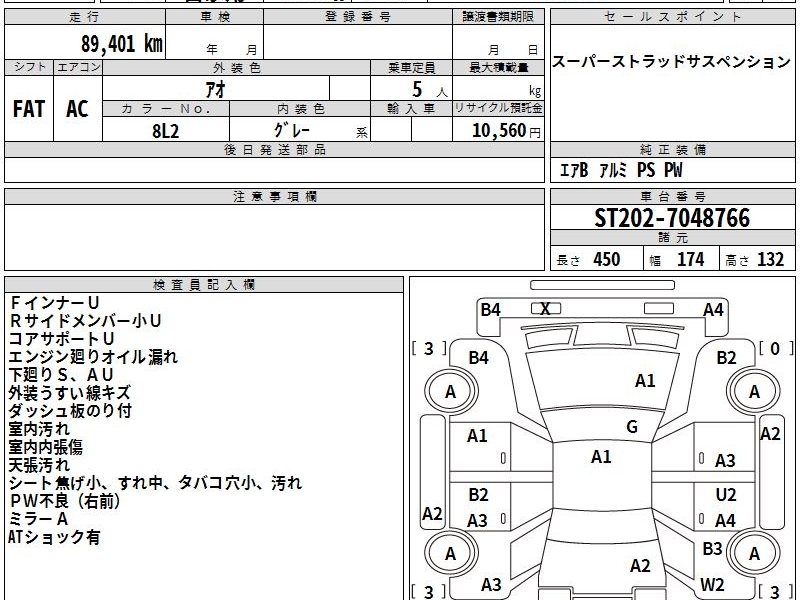This screenshot has height=600, width=800.
Task: Click note ＰＷ不良（右前）
Action: pyautogui.click(x=65, y=501)
